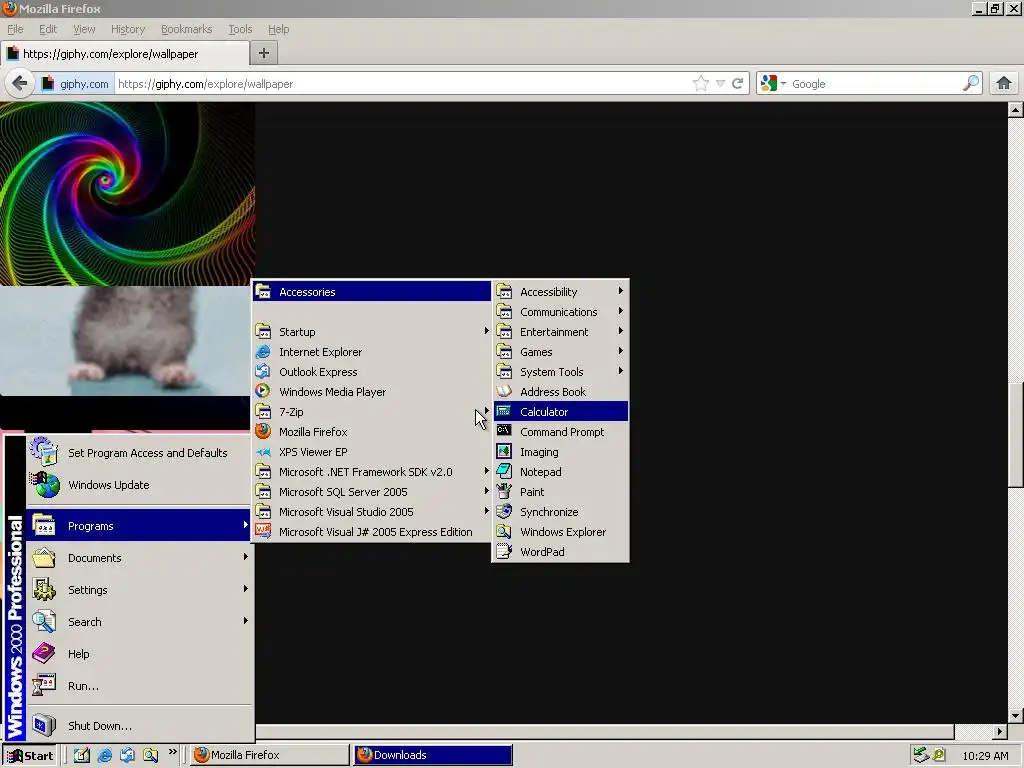1024x768 pixels.
Task: Open the search engine dropdown next to Google
Action: 783,84
